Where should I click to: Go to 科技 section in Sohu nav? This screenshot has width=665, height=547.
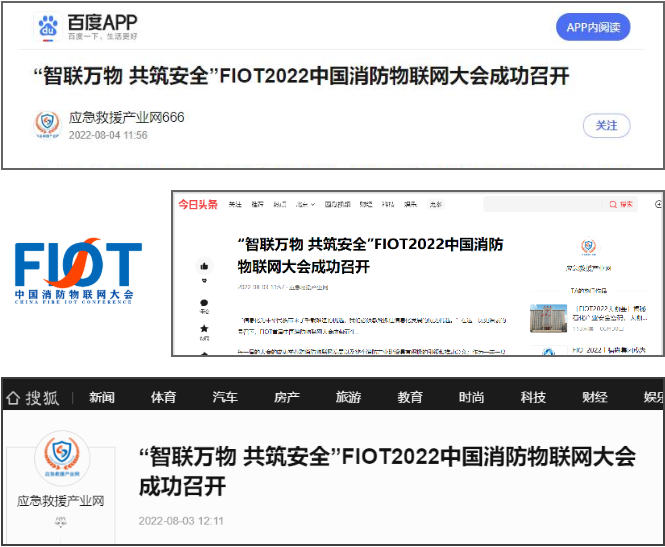tap(533, 397)
